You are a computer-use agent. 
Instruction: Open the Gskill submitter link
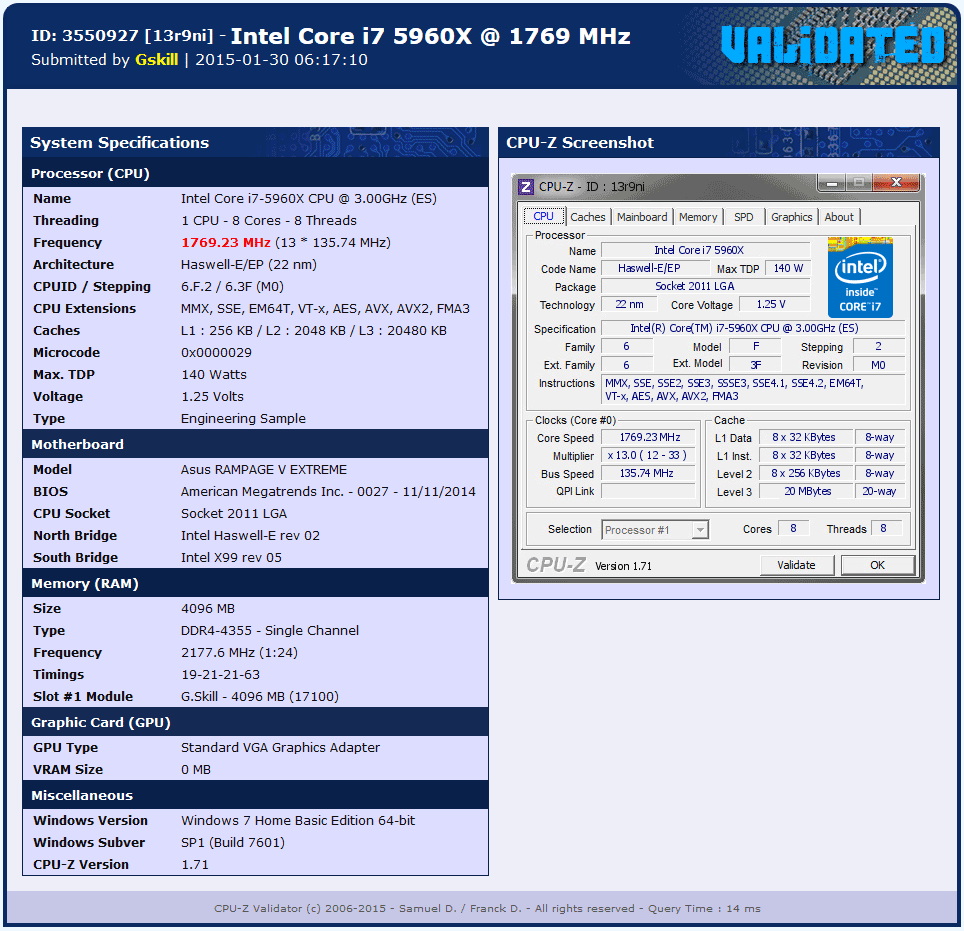click(x=156, y=60)
